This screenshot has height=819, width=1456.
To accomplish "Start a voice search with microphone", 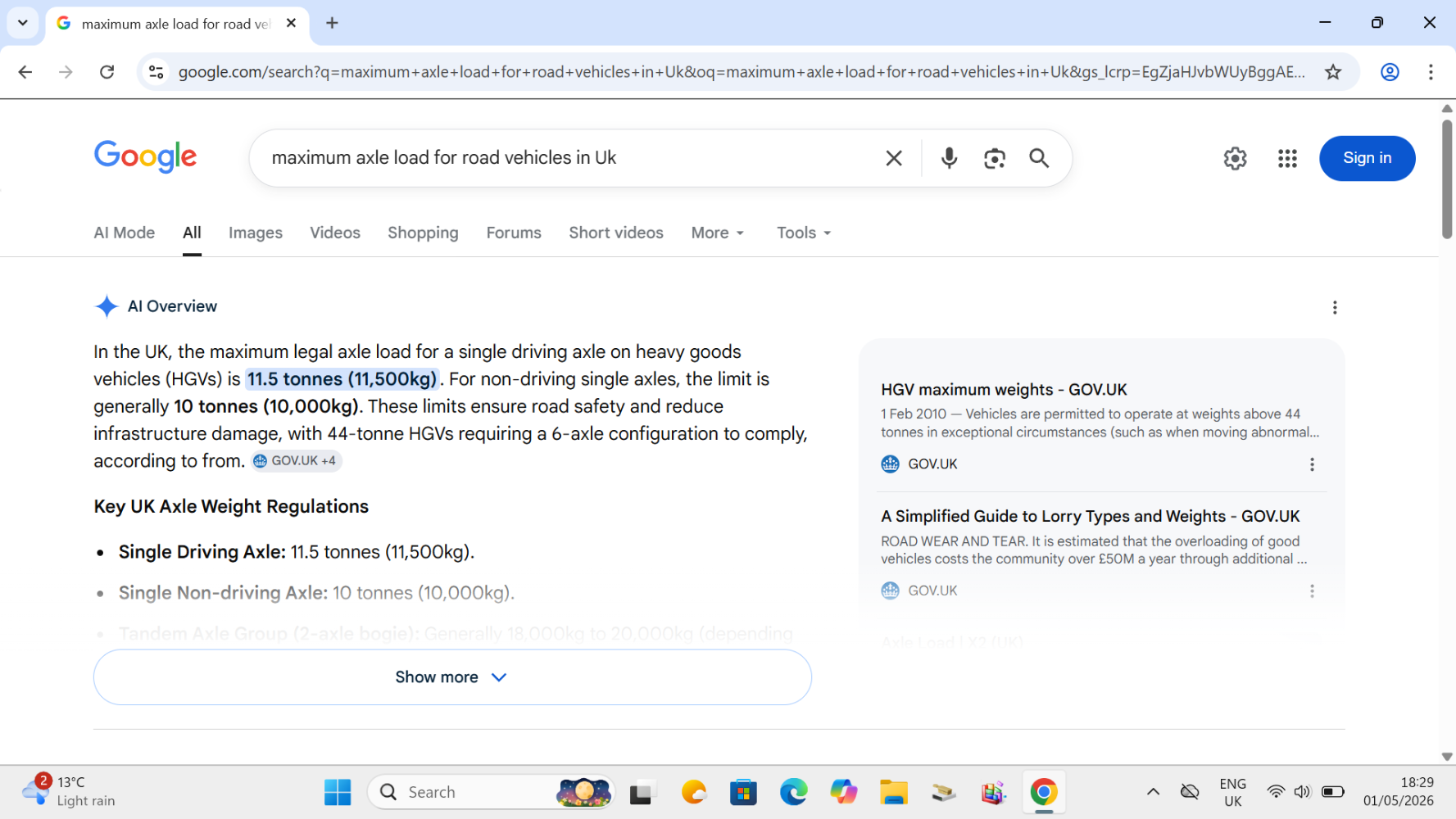I will tap(949, 158).
